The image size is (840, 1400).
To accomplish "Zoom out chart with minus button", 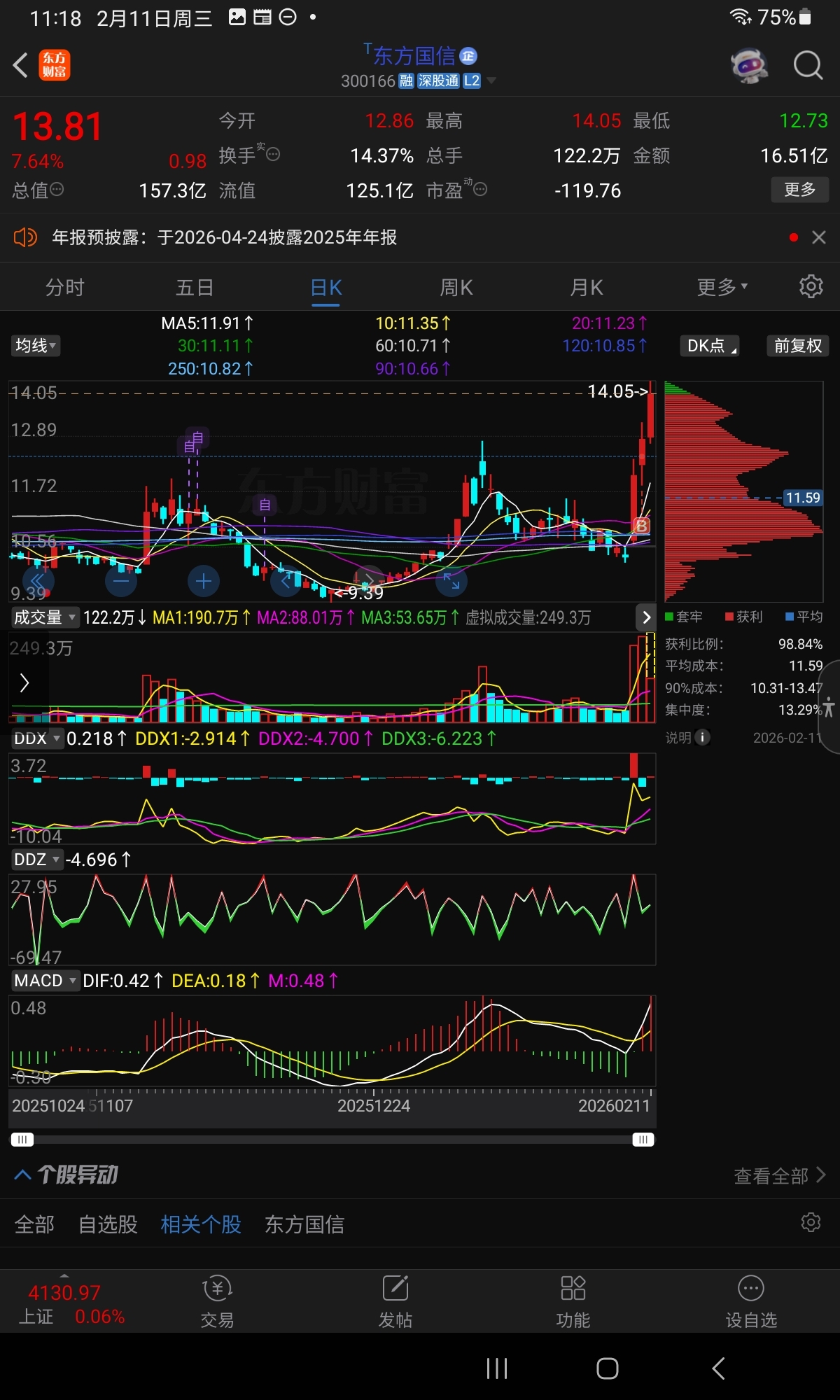I will 120,580.
